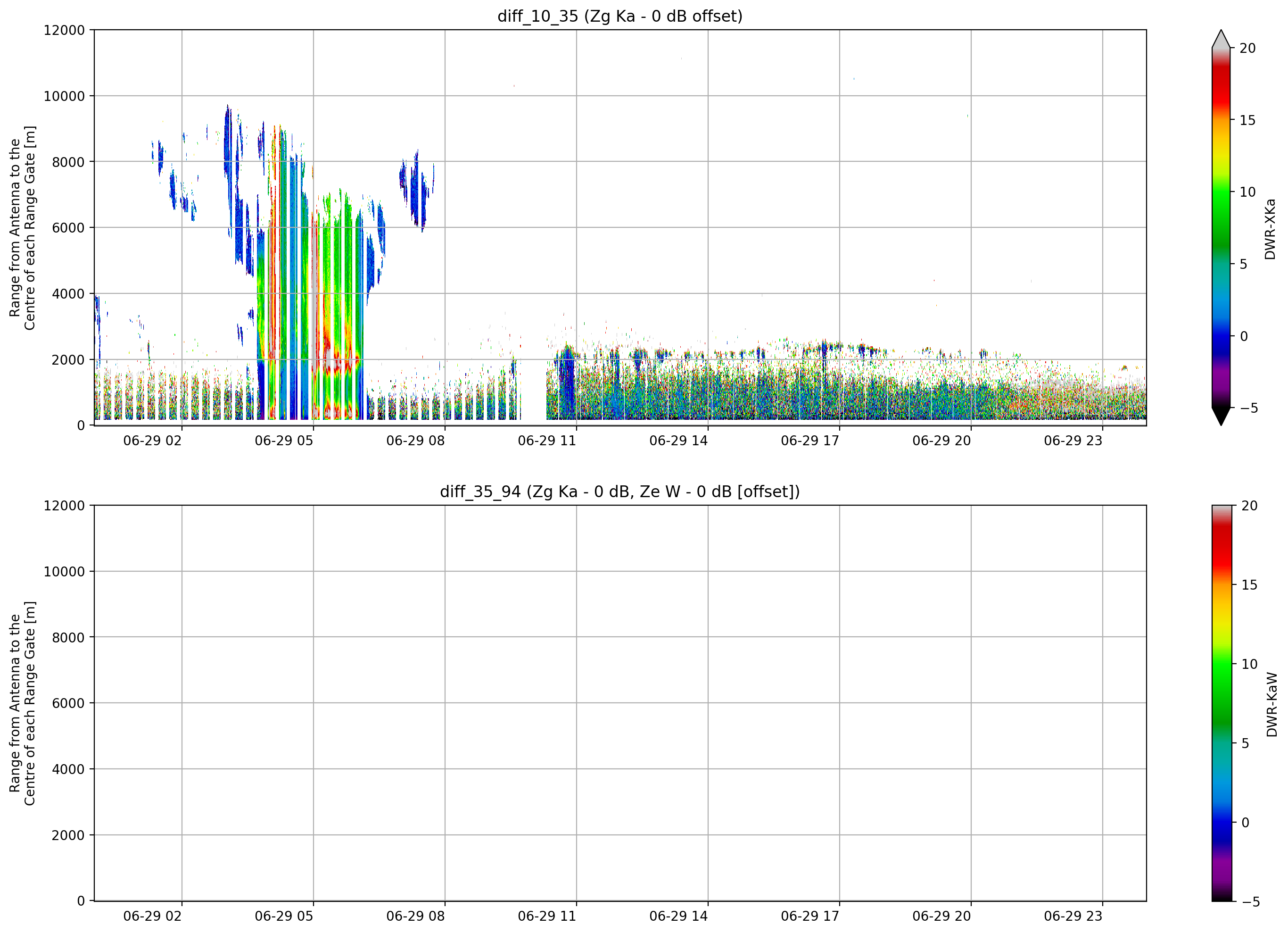Screen dimensions: 1288x933
Task: Click the 06-29 05 tick label on upper plot
Action: pyautogui.click(x=284, y=441)
